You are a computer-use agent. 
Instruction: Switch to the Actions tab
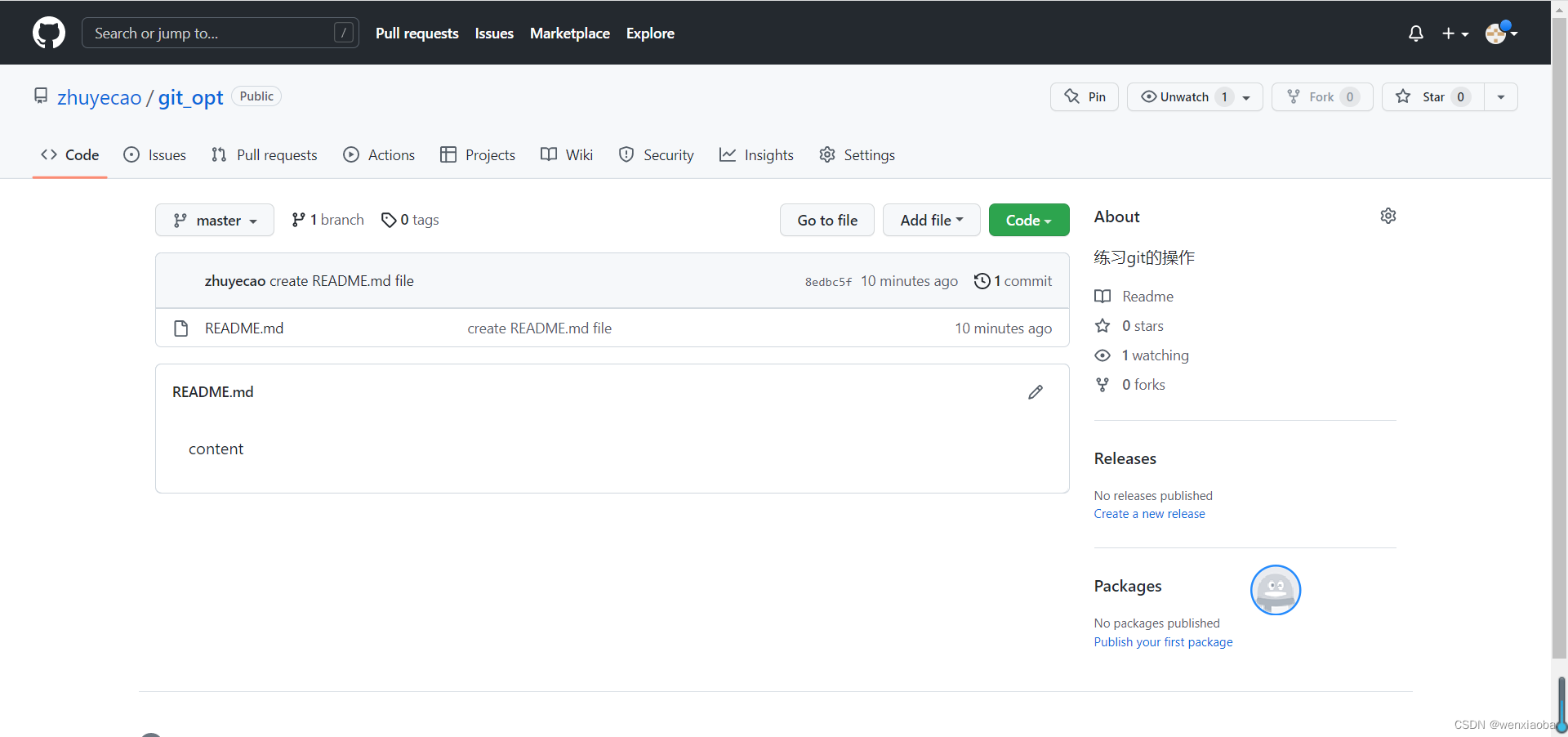coord(379,154)
